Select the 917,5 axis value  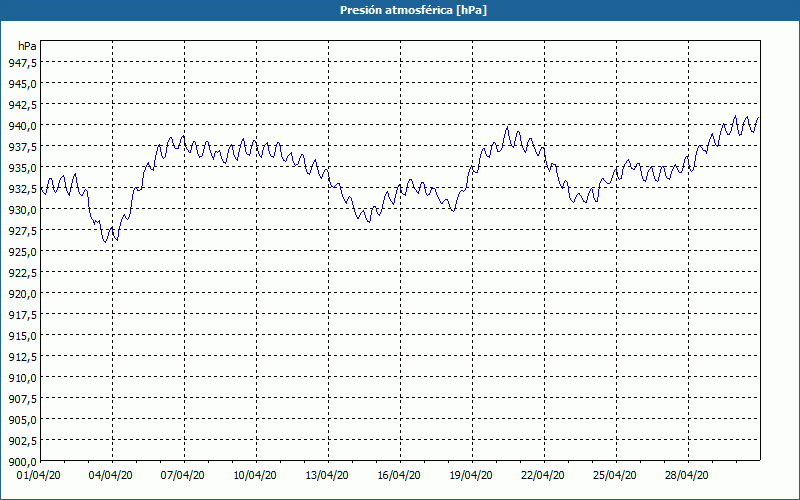[x=22, y=315]
